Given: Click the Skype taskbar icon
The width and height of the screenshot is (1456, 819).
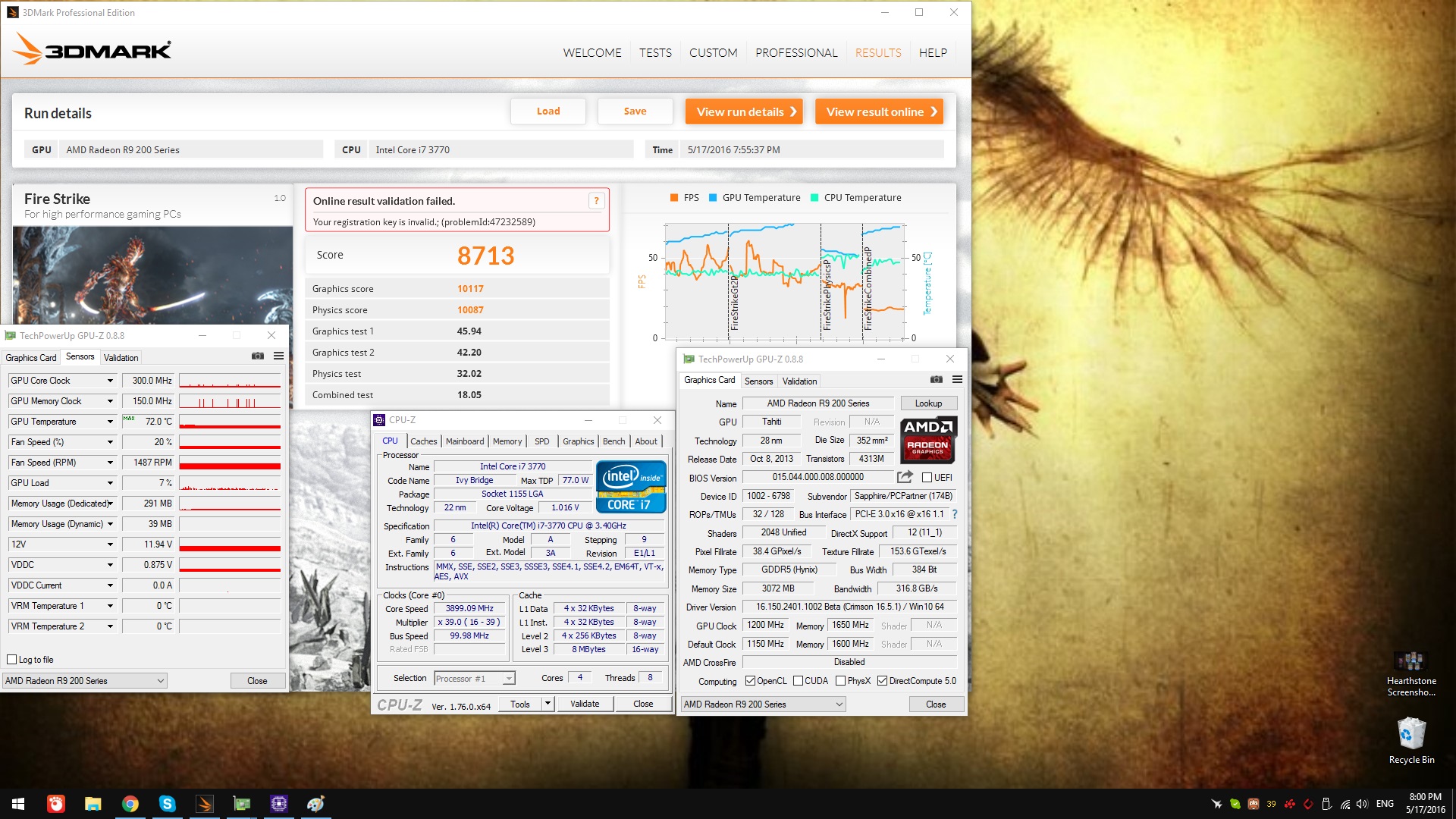Looking at the screenshot, I should [167, 804].
